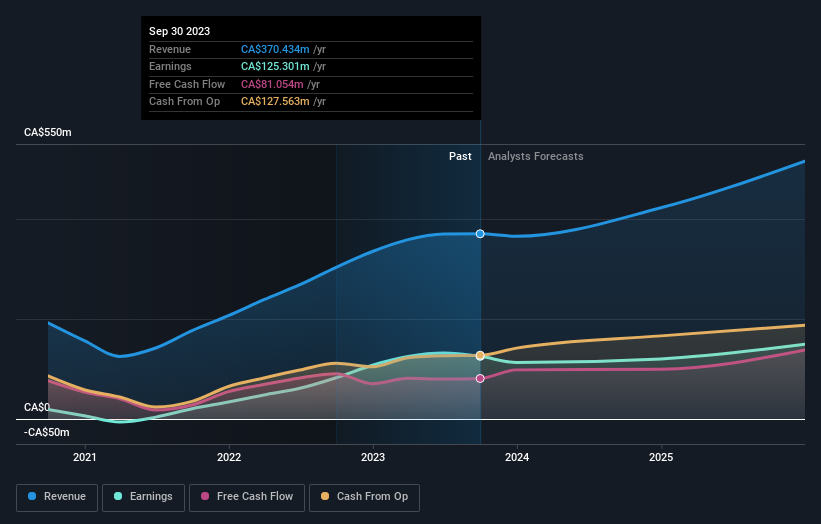Click the Sep 30 2023 tooltip date
This screenshot has width=821, height=524.
pos(180,31)
